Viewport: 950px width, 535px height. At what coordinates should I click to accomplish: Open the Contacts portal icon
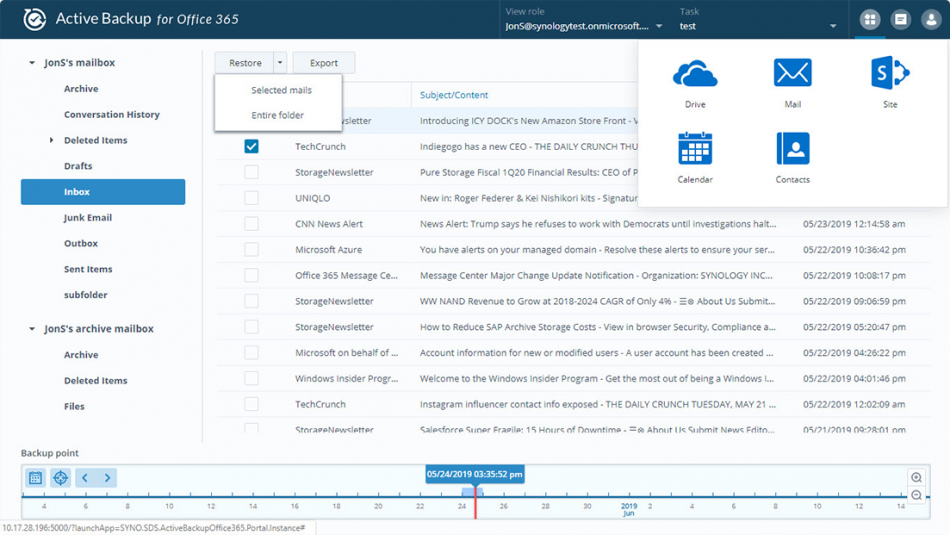coord(792,148)
